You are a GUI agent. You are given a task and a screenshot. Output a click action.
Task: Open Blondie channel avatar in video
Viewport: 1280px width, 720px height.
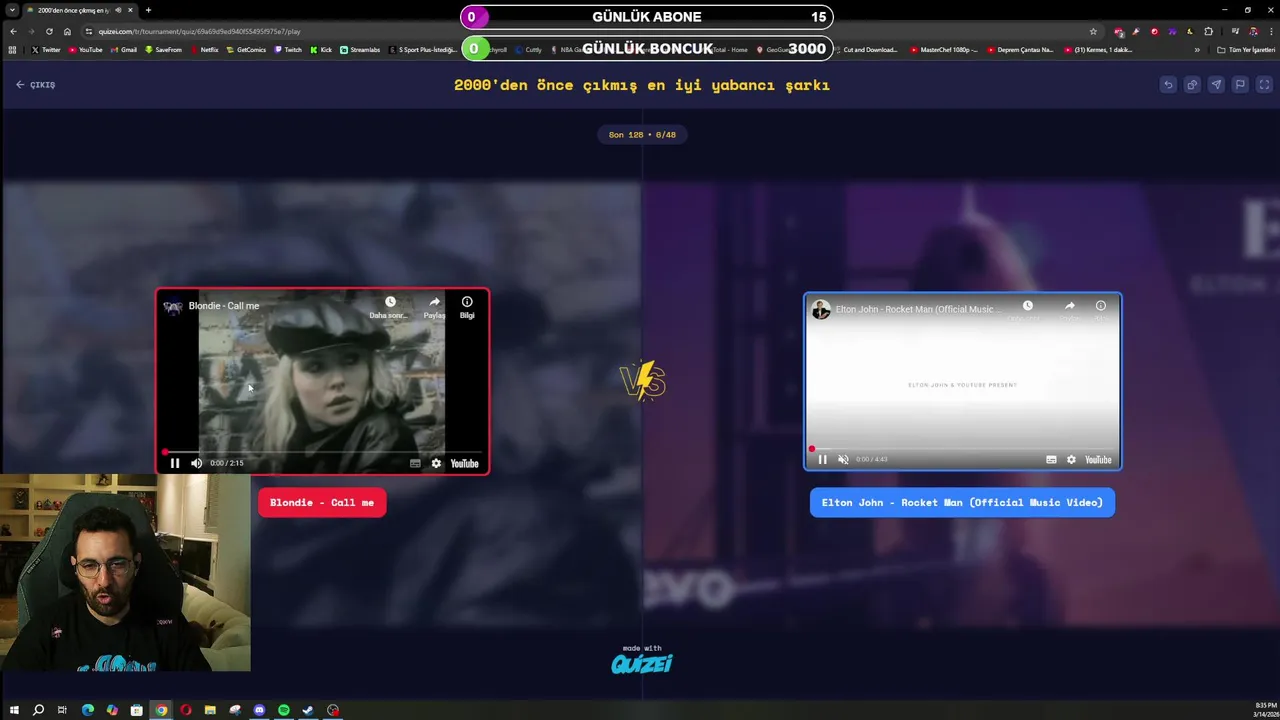click(x=173, y=306)
